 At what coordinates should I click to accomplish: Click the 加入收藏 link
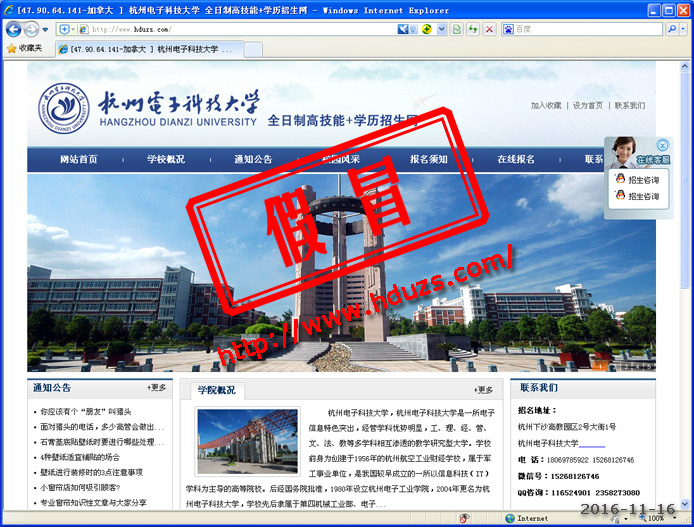click(x=546, y=105)
